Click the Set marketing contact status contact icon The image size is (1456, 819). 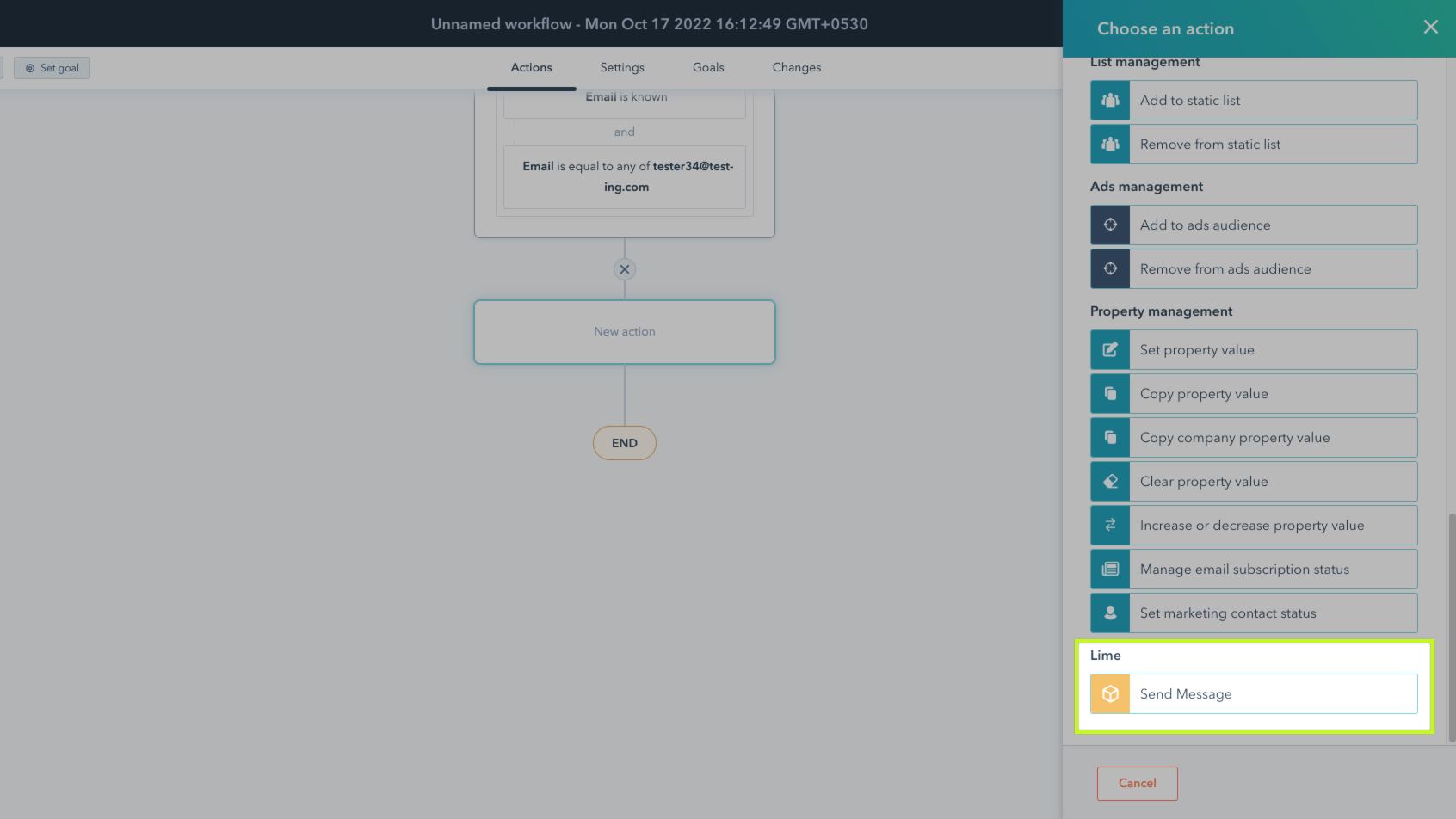click(1109, 613)
